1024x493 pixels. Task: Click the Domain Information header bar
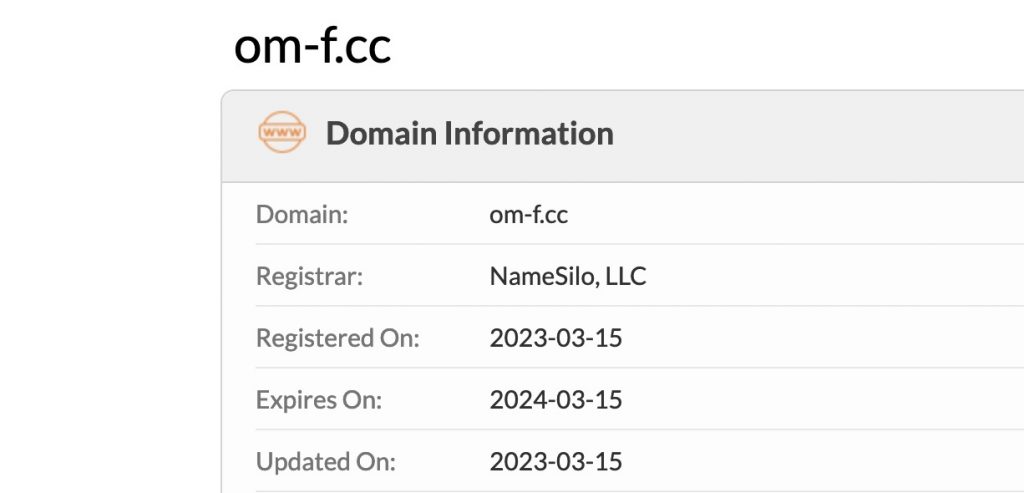tap(623, 136)
